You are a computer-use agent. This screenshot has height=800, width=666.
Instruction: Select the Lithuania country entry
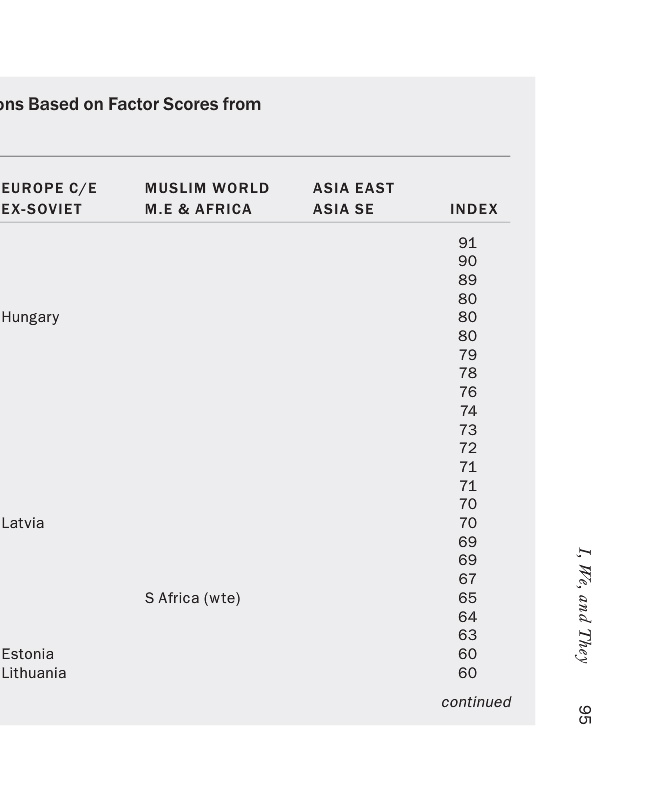tap(34, 673)
